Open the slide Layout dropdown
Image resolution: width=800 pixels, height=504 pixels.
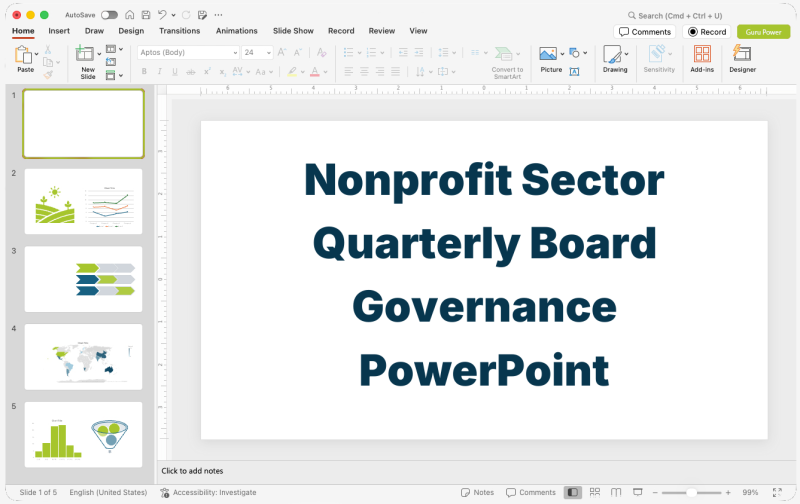(x=114, y=49)
